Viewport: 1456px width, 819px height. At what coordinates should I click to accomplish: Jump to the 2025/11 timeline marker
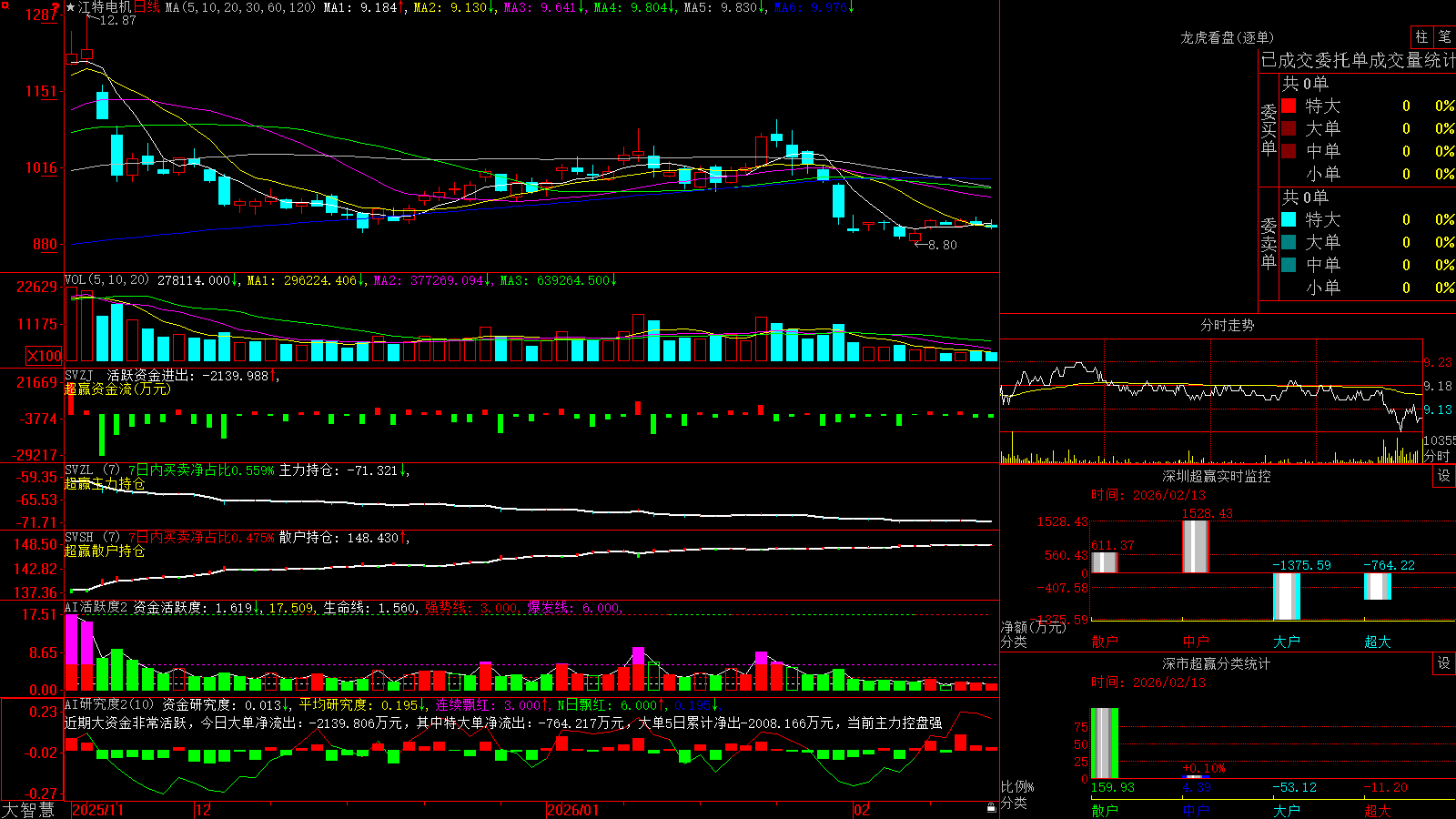[x=97, y=810]
